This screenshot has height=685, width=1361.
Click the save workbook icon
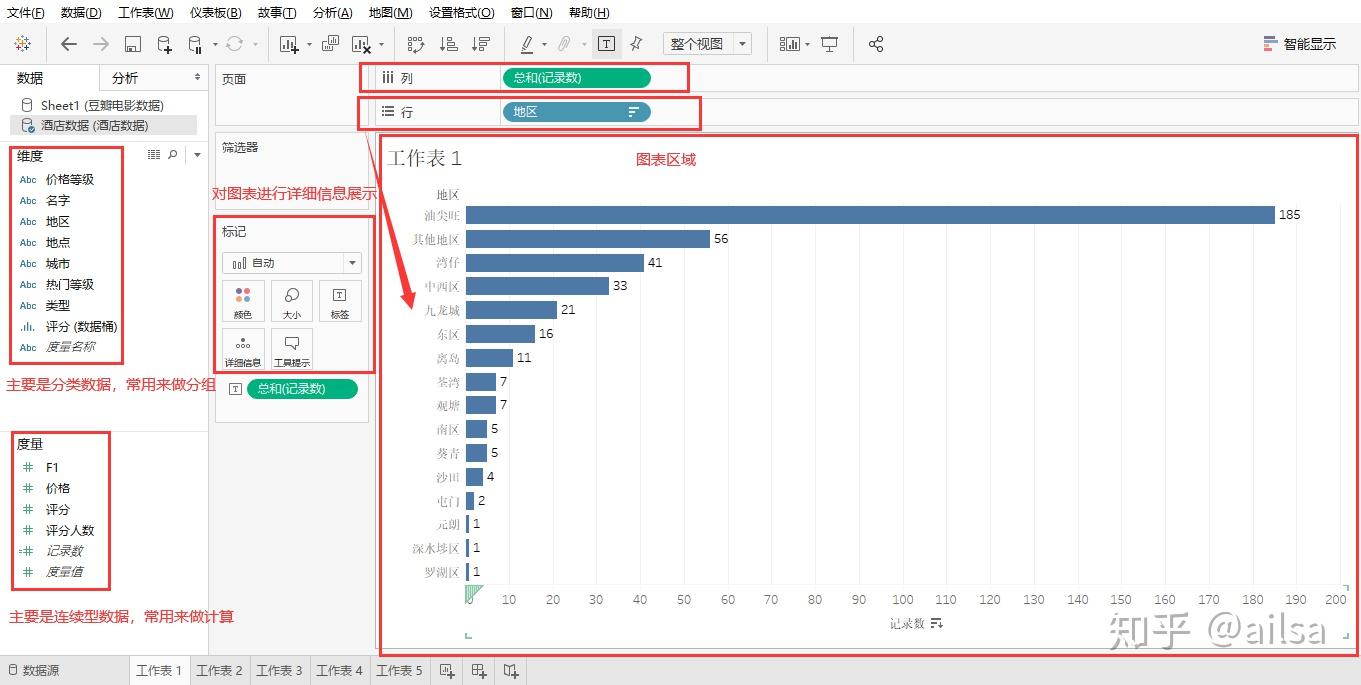pos(131,44)
